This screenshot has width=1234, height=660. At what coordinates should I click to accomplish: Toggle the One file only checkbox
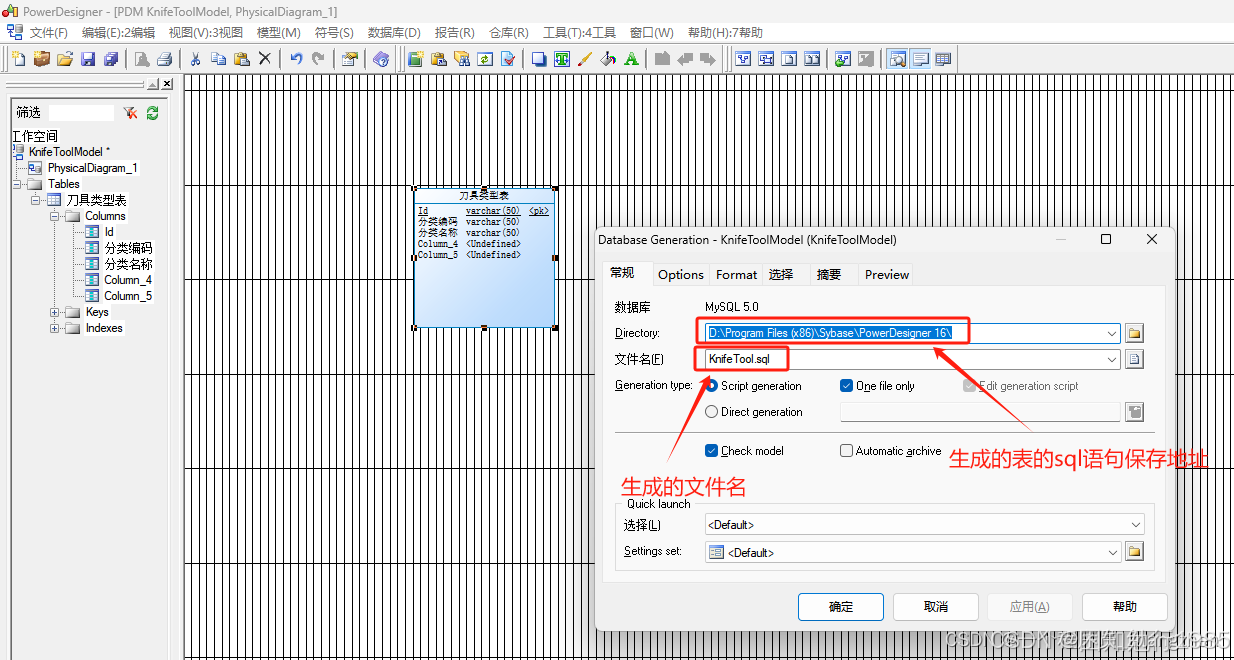(846, 386)
